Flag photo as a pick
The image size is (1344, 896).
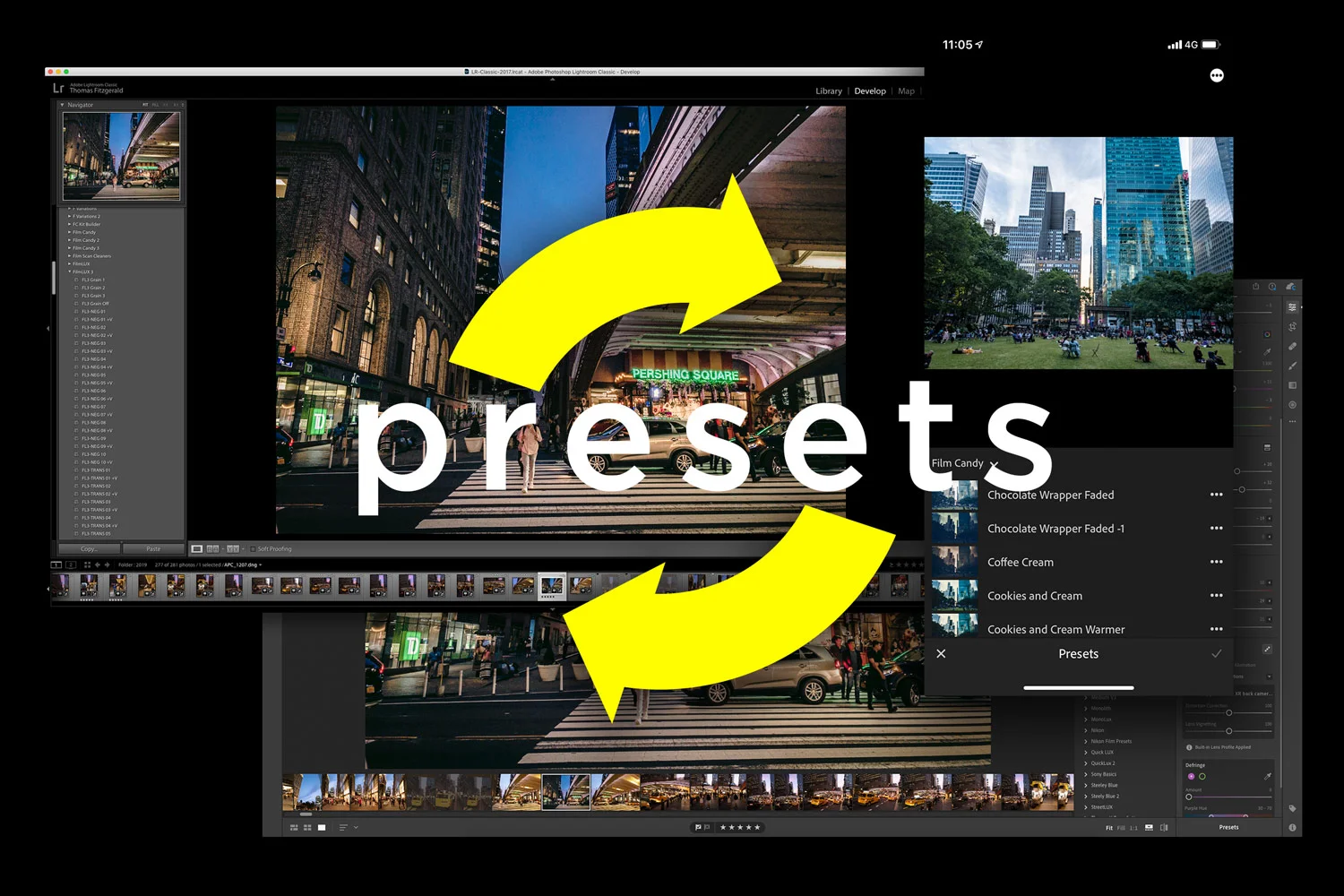698,827
